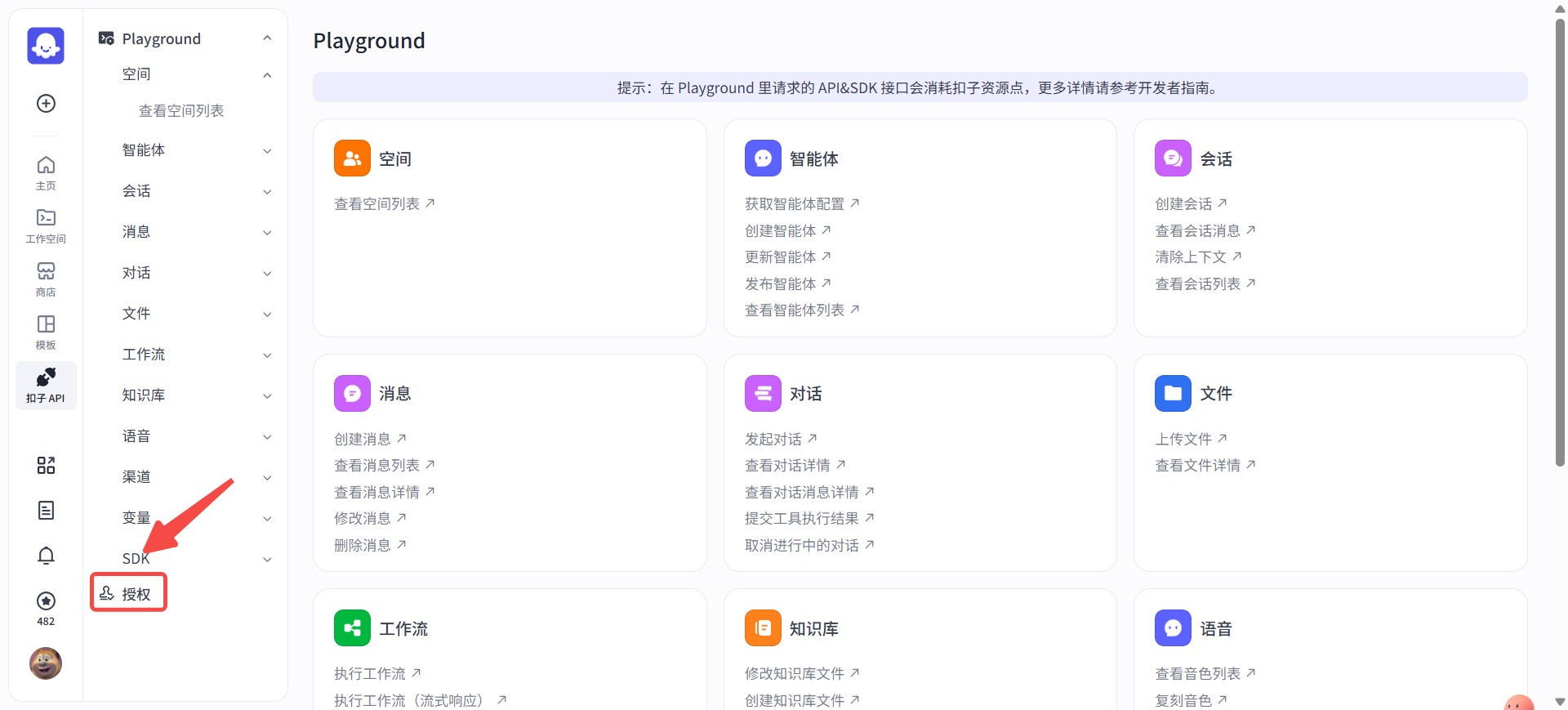The height and width of the screenshot is (710, 1568).
Task: Open the notifications bell icon
Action: pyautogui.click(x=46, y=556)
